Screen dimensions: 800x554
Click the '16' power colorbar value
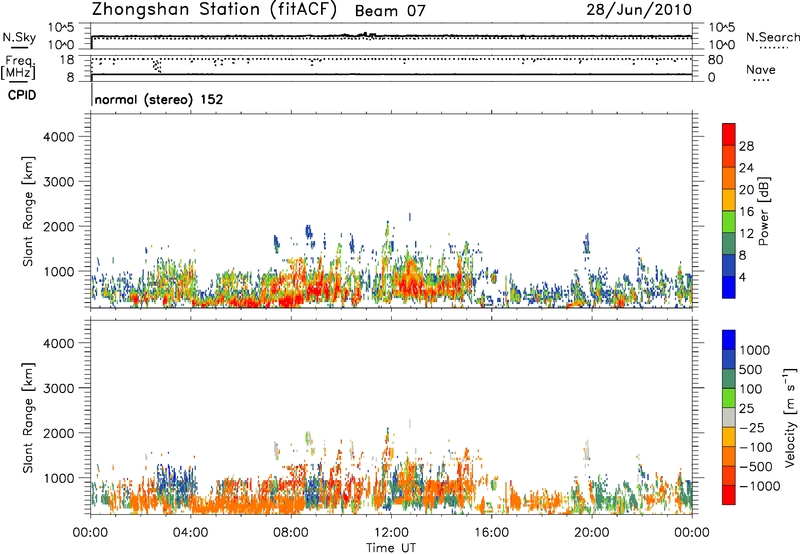[x=746, y=211]
